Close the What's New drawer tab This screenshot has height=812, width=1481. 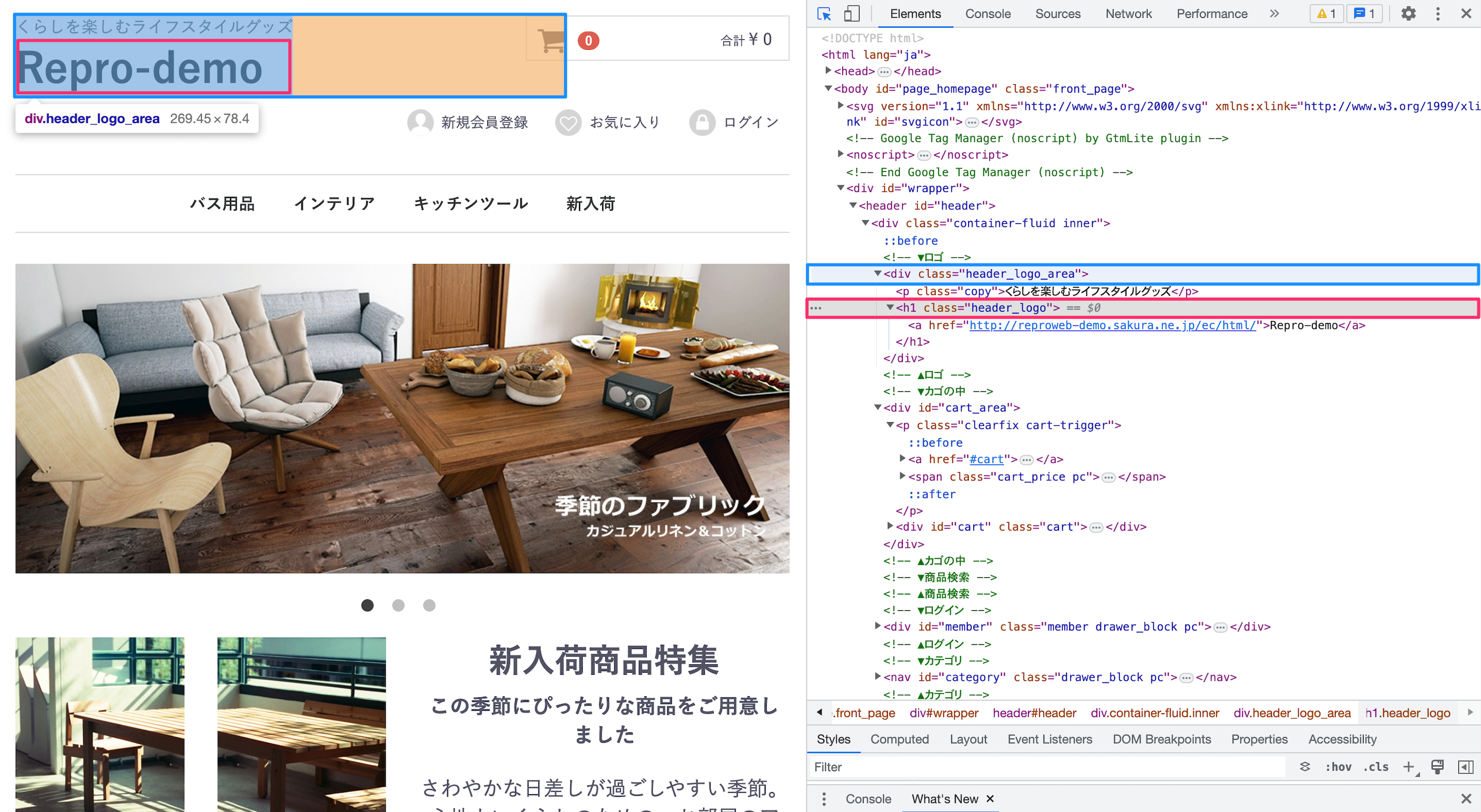[x=990, y=799]
